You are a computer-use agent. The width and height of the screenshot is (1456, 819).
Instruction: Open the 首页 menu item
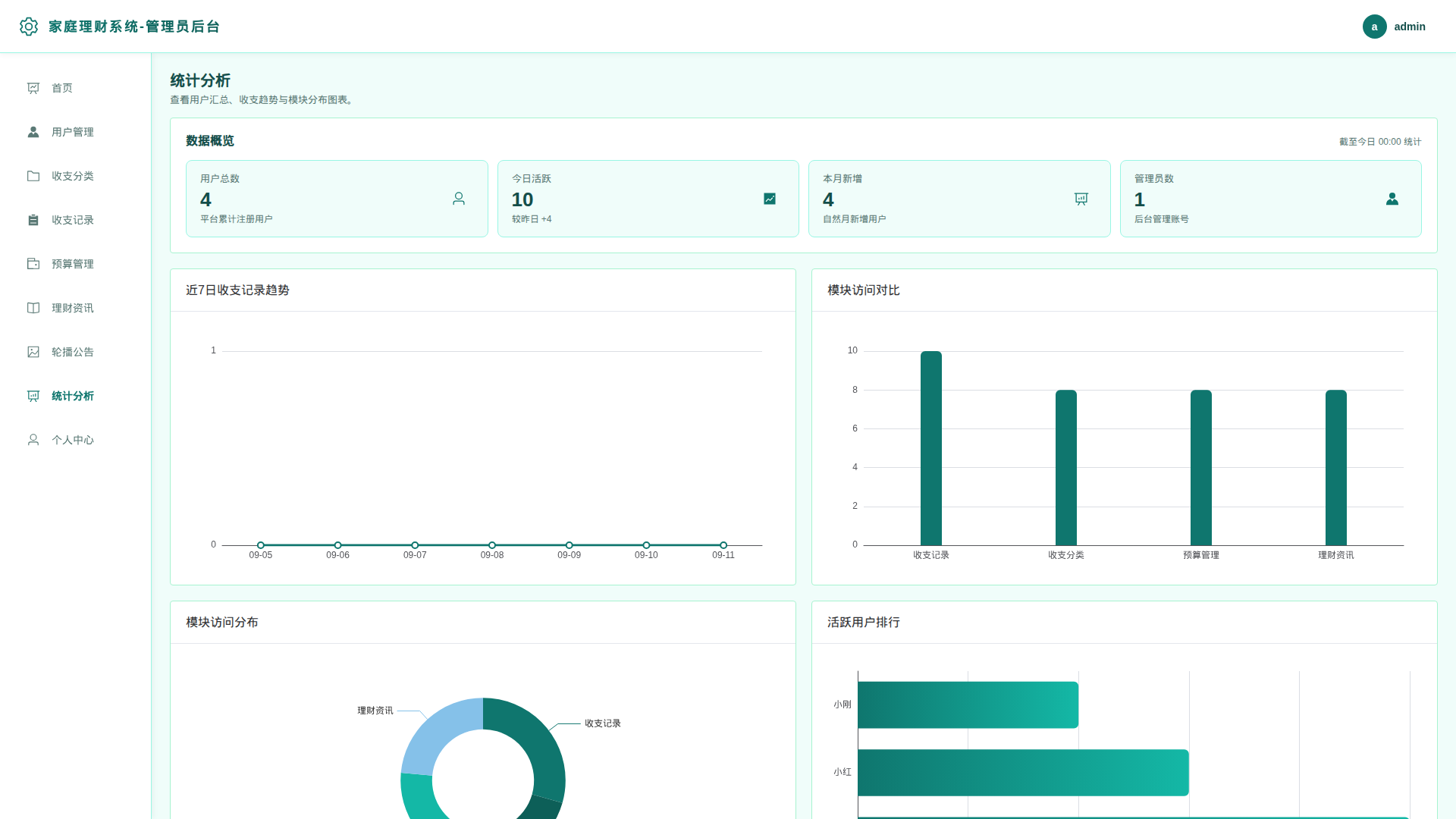click(x=76, y=88)
